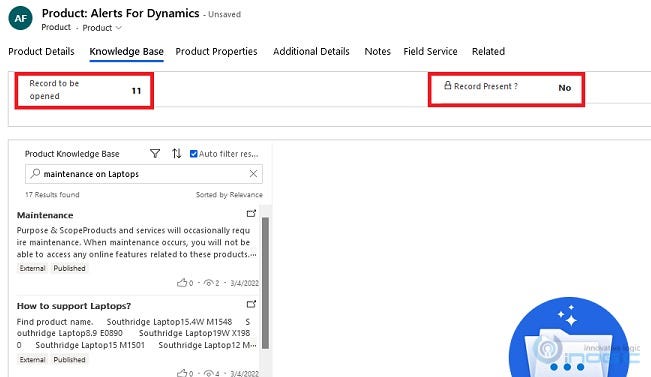Viewport: 651px width, 377px height.
Task: Switch to the Product Details tab
Action: tap(42, 51)
